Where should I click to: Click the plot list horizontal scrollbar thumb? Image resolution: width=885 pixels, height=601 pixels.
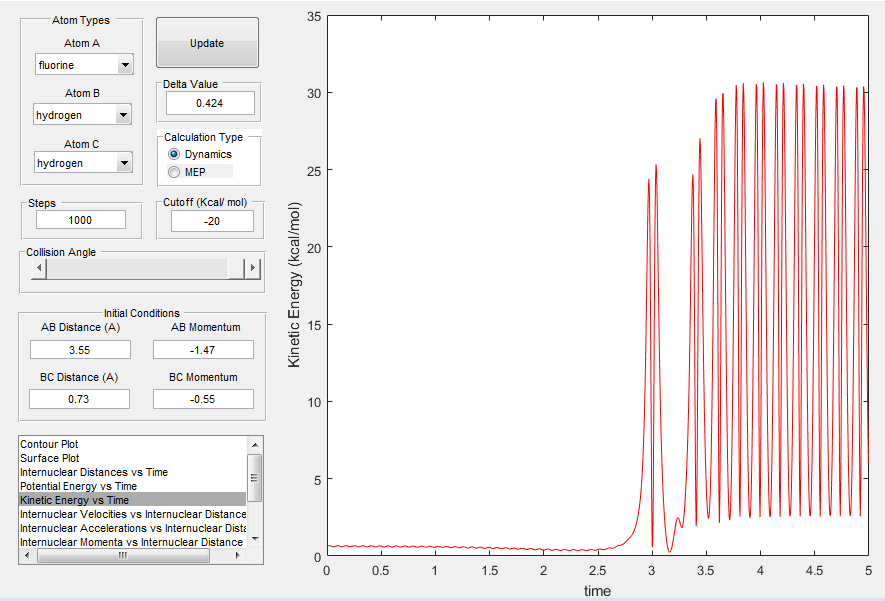123,555
